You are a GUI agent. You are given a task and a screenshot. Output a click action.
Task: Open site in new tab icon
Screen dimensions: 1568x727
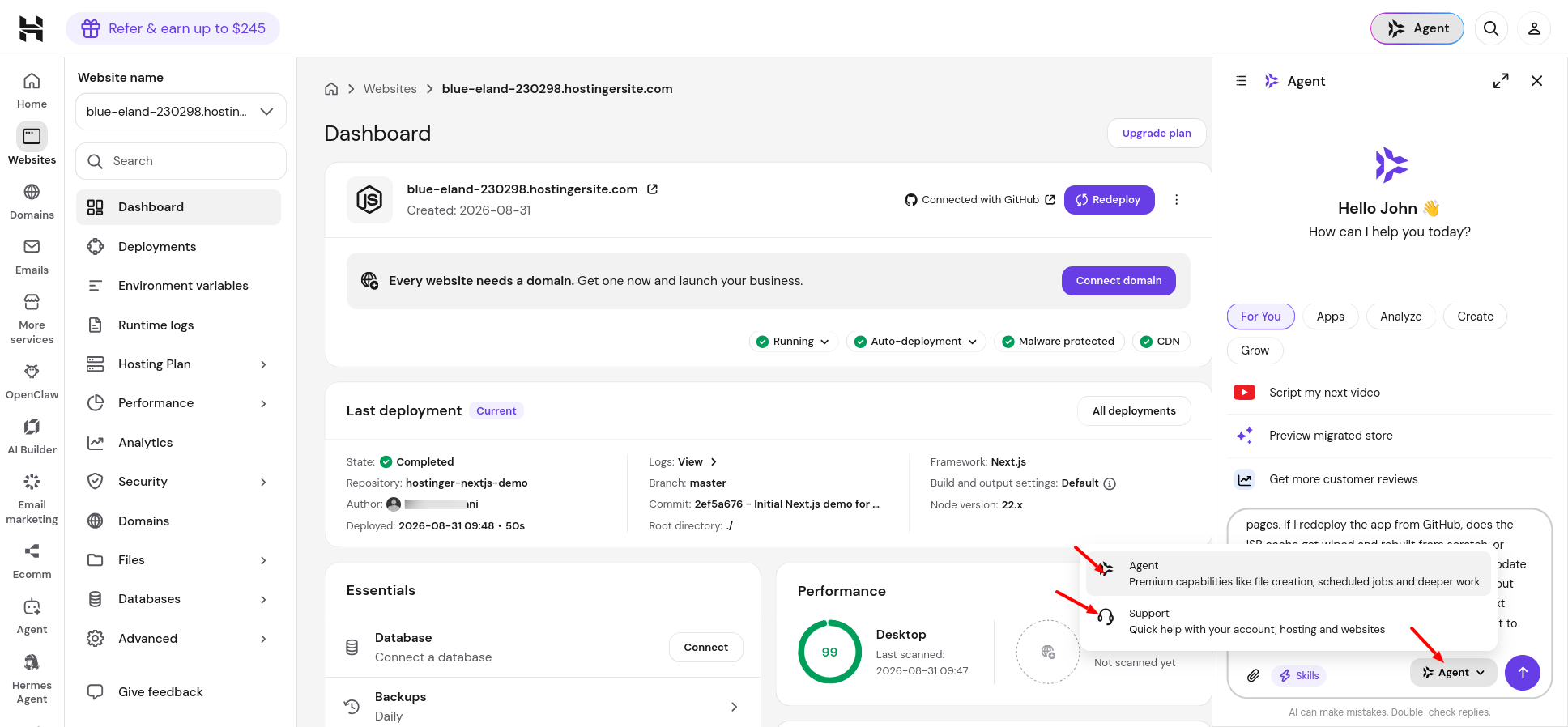[x=652, y=189]
